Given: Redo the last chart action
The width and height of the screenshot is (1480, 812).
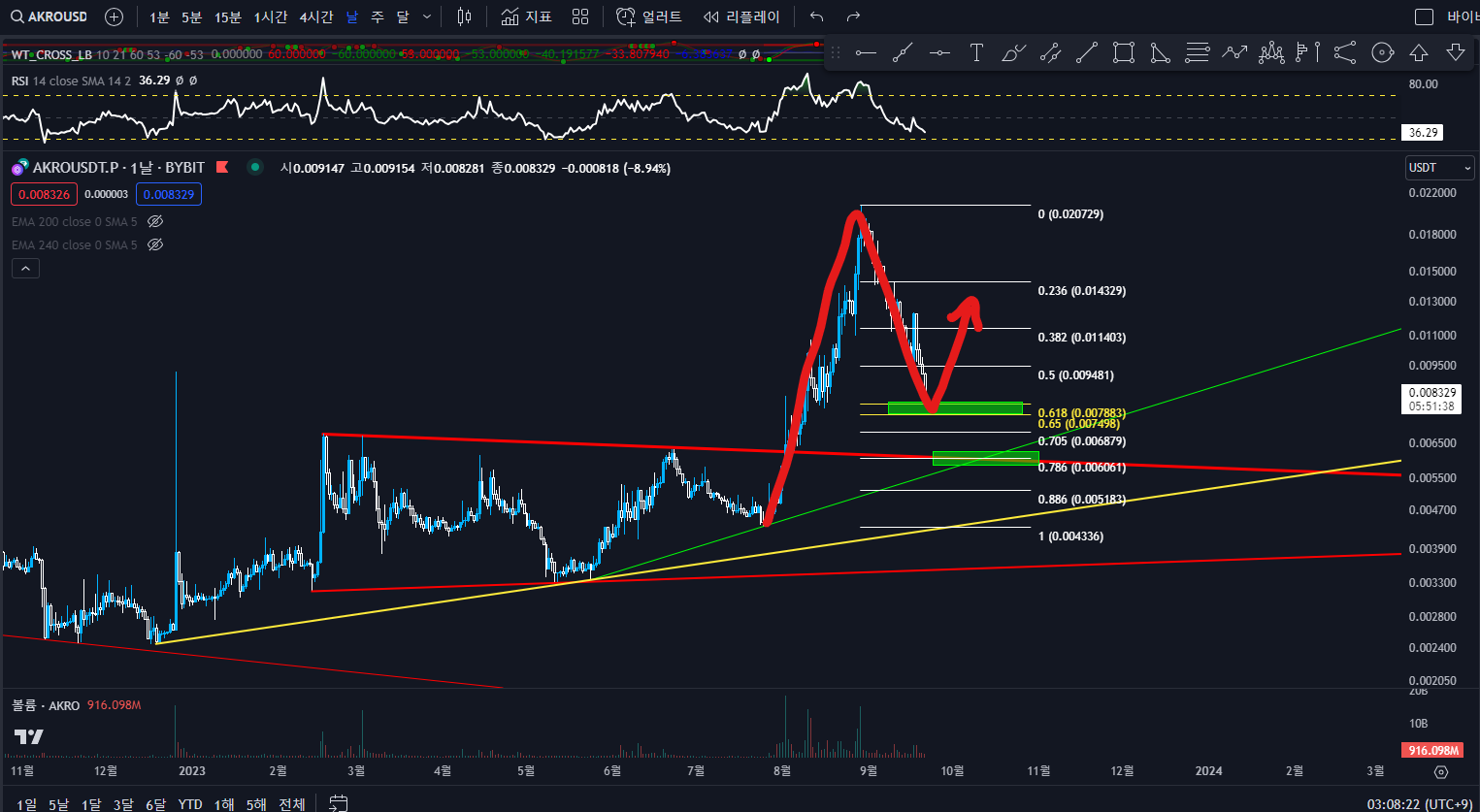Looking at the screenshot, I should click(x=853, y=16).
